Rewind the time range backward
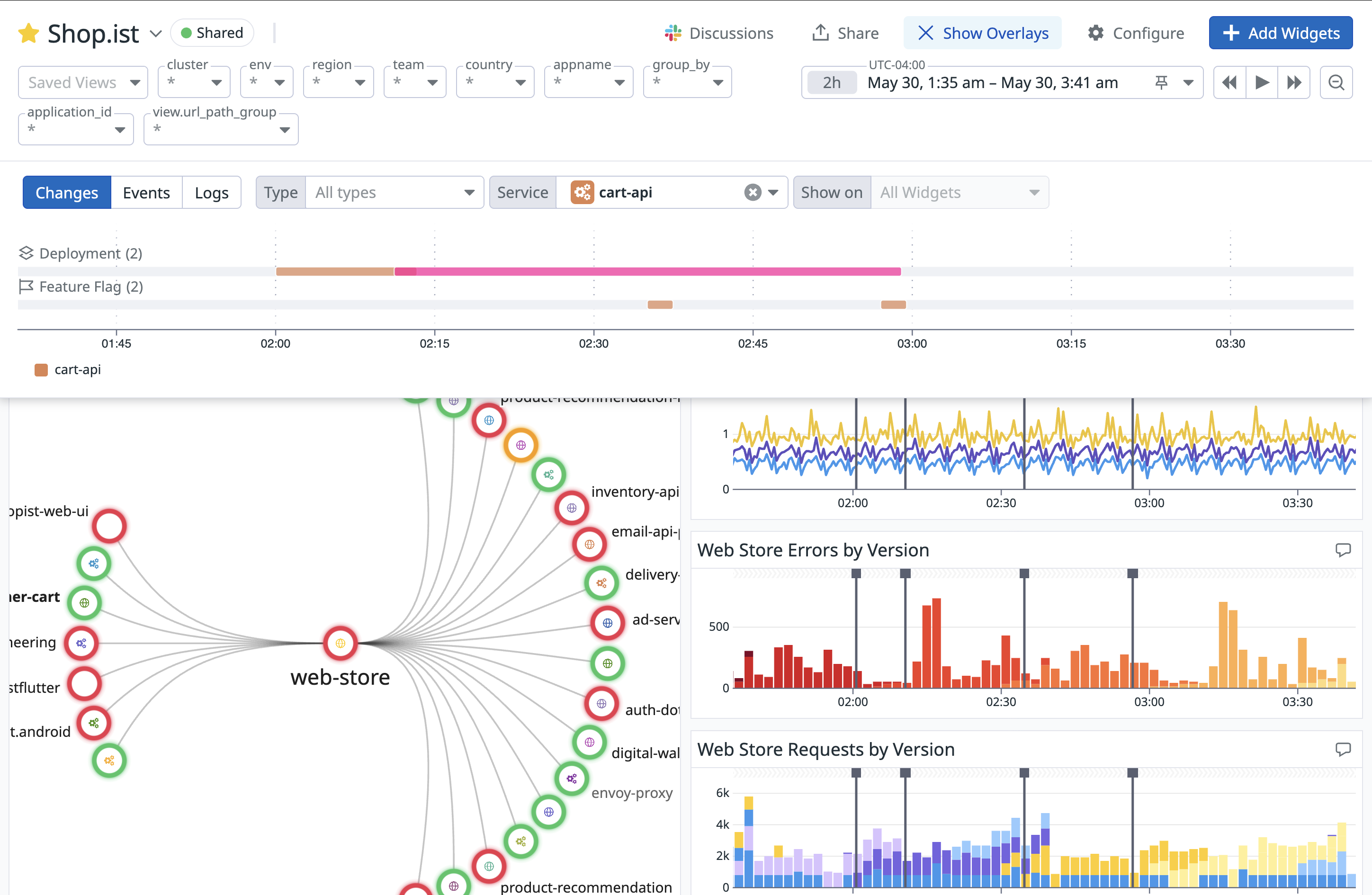This screenshot has width=1372, height=895. click(x=1229, y=82)
